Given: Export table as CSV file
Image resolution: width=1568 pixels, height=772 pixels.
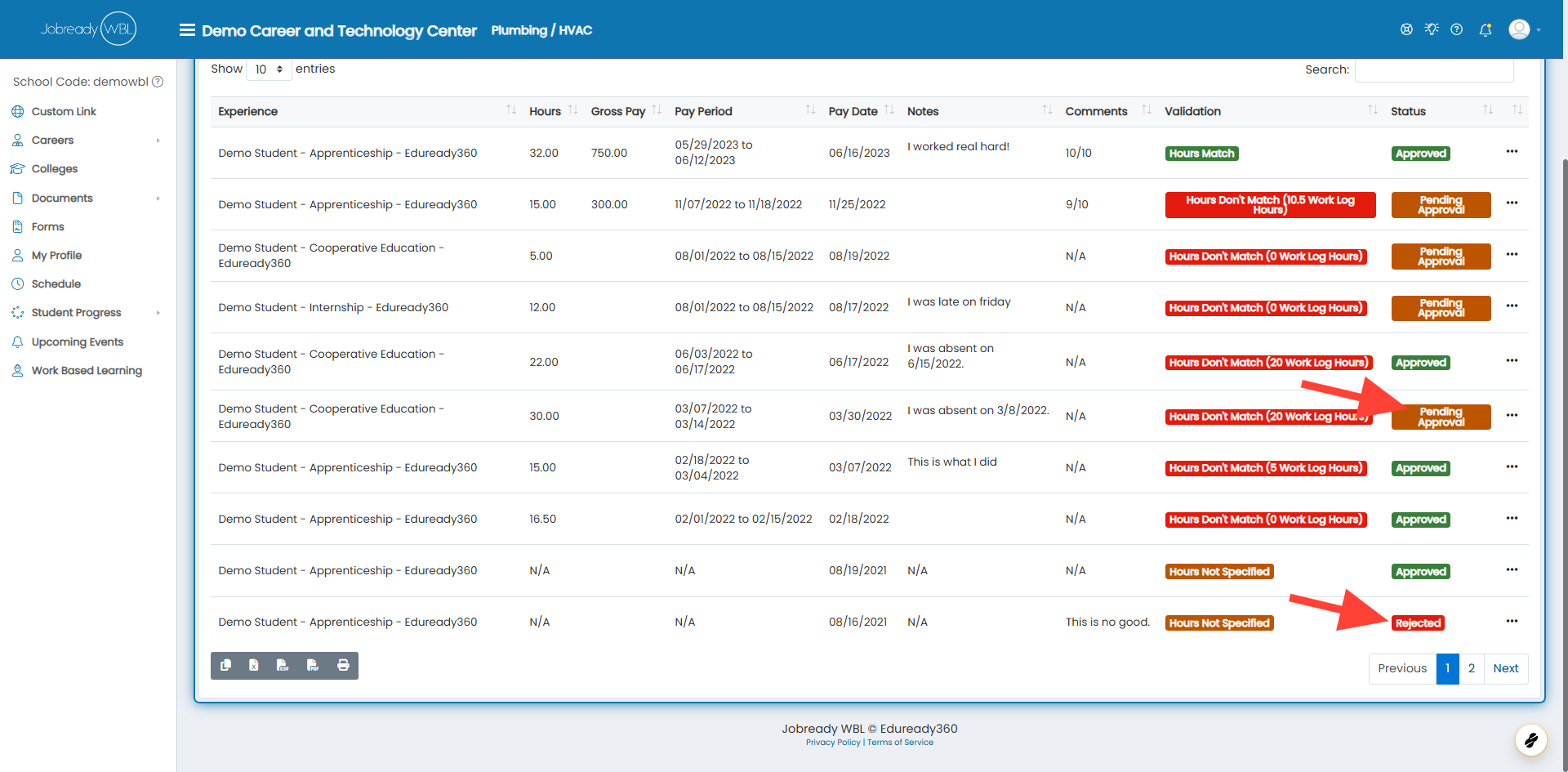Looking at the screenshot, I should [x=283, y=666].
